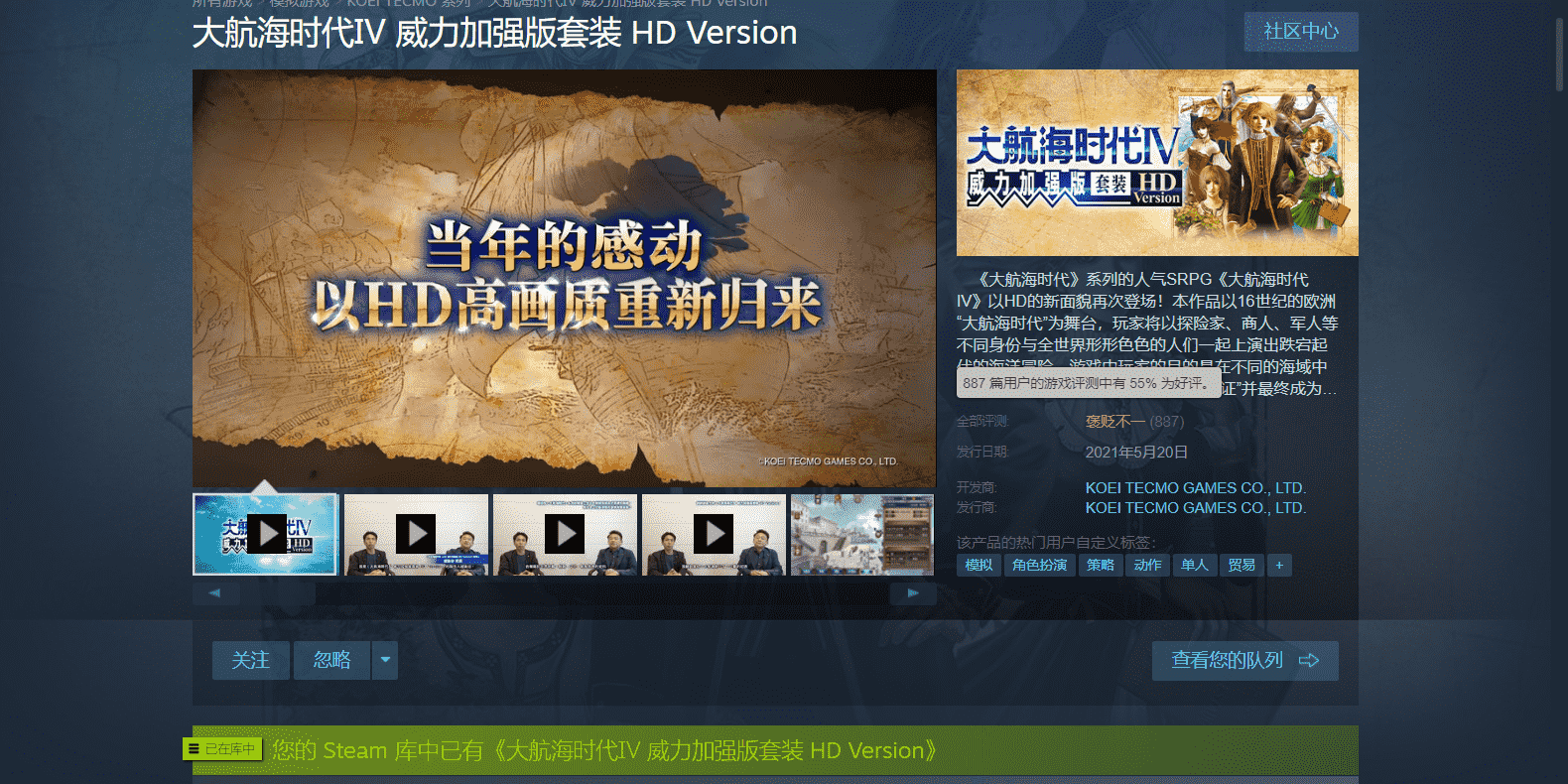Click the plus button to add tags
Image resolution: width=1568 pixels, height=784 pixels.
point(1279,565)
